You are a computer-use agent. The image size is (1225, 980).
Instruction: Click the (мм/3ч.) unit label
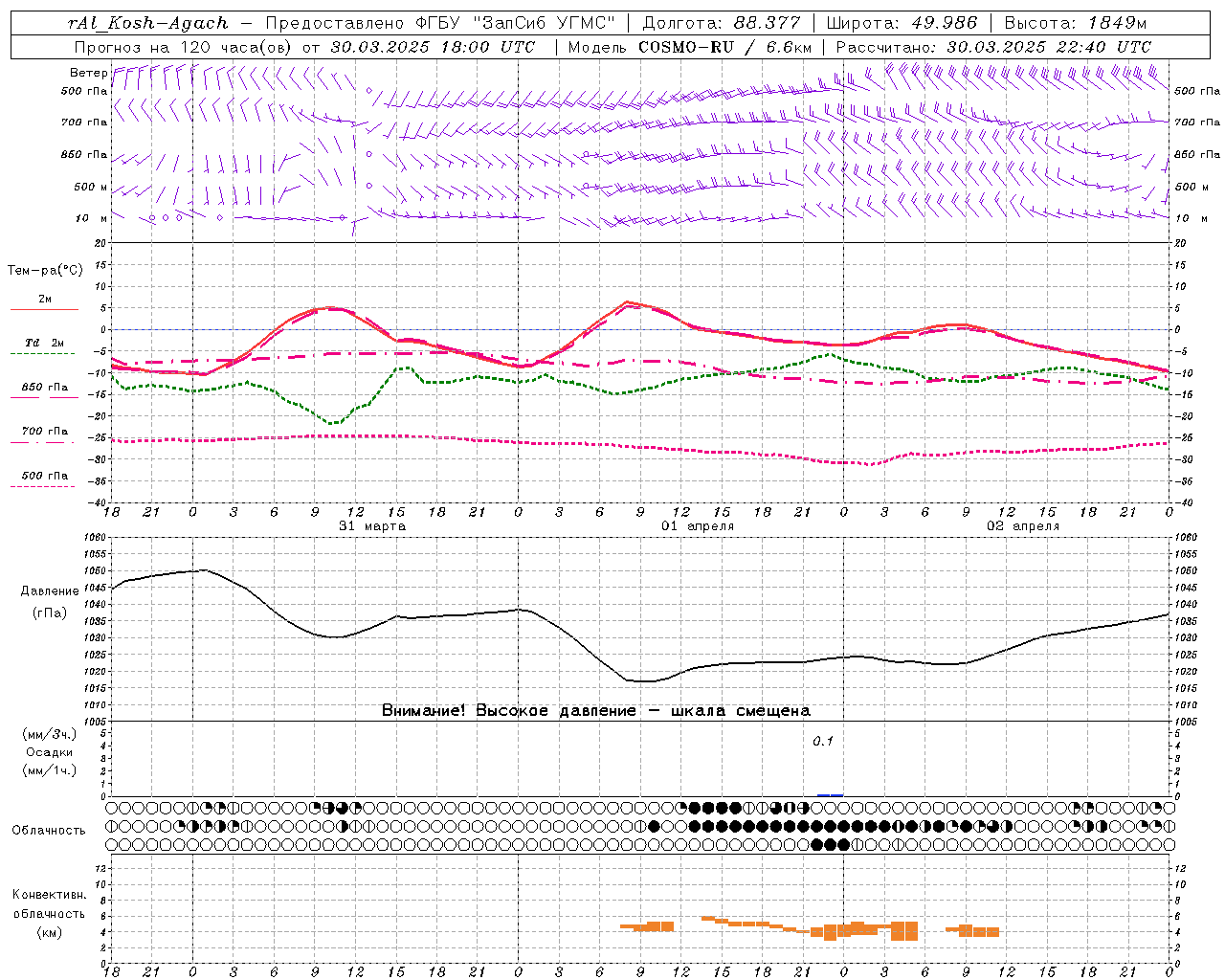tap(50, 734)
